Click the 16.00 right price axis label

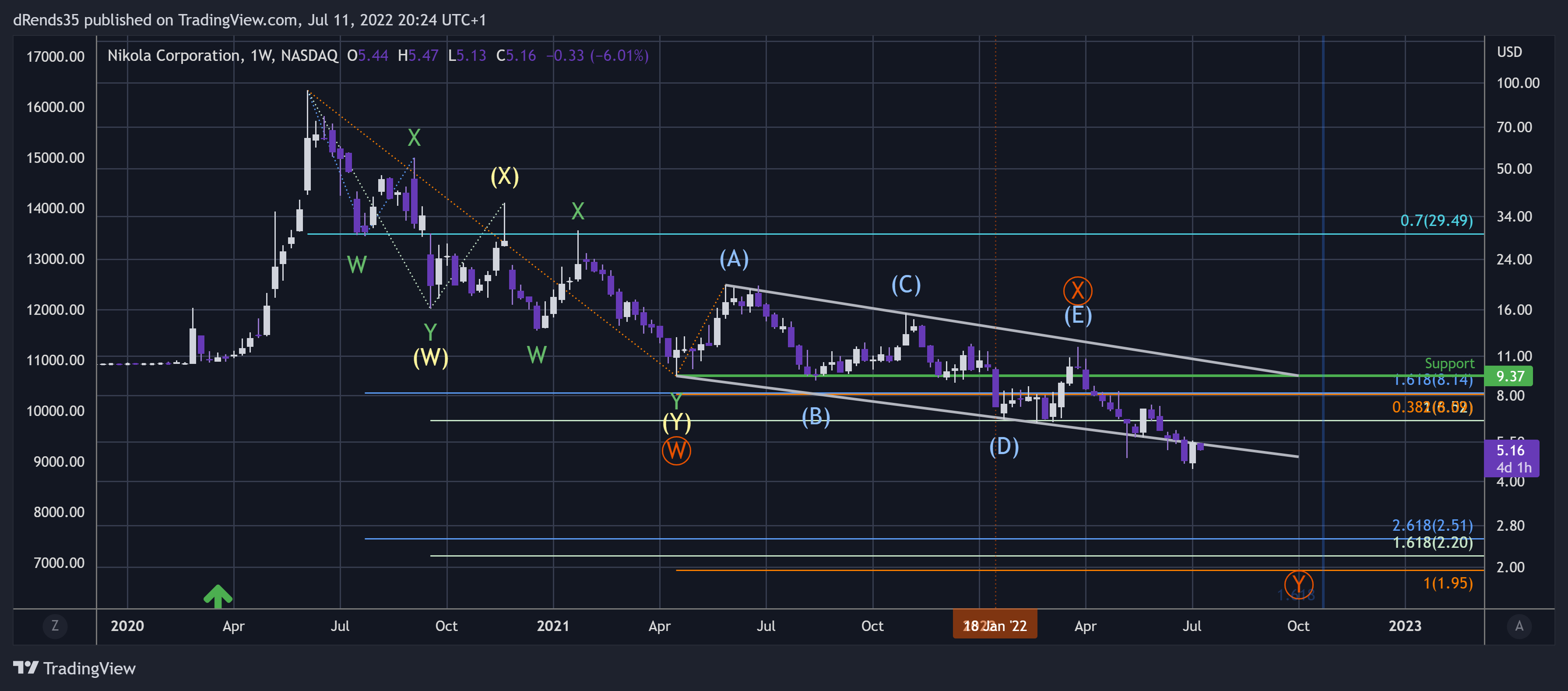1514,310
